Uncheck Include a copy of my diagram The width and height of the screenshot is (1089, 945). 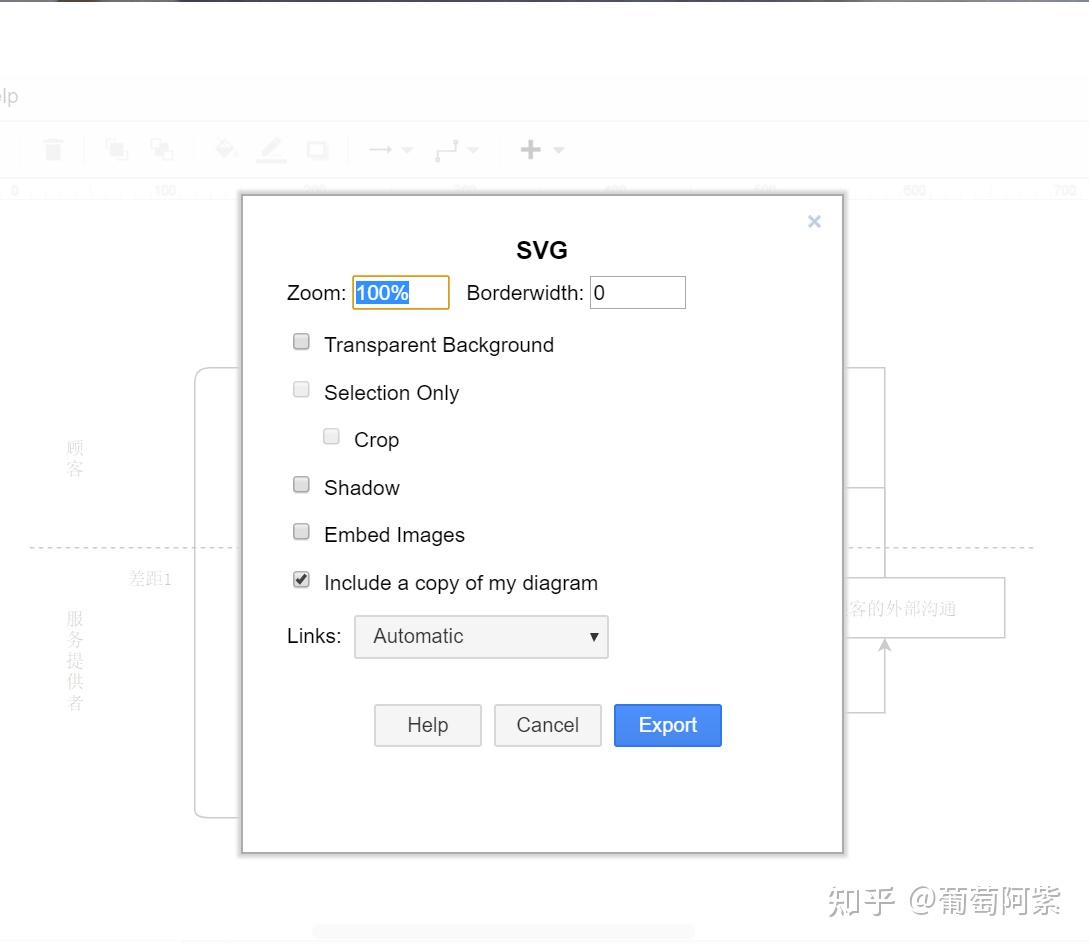301,579
